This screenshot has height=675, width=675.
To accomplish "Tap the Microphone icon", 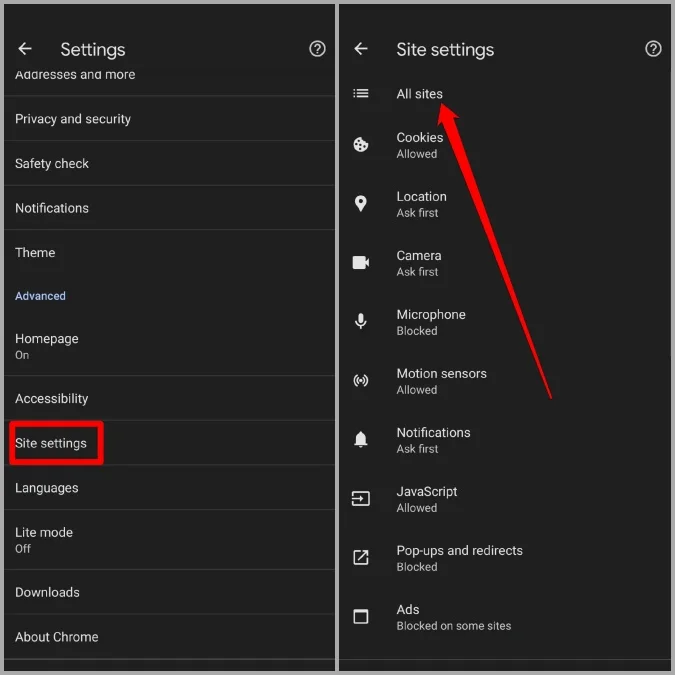I will [x=361, y=322].
